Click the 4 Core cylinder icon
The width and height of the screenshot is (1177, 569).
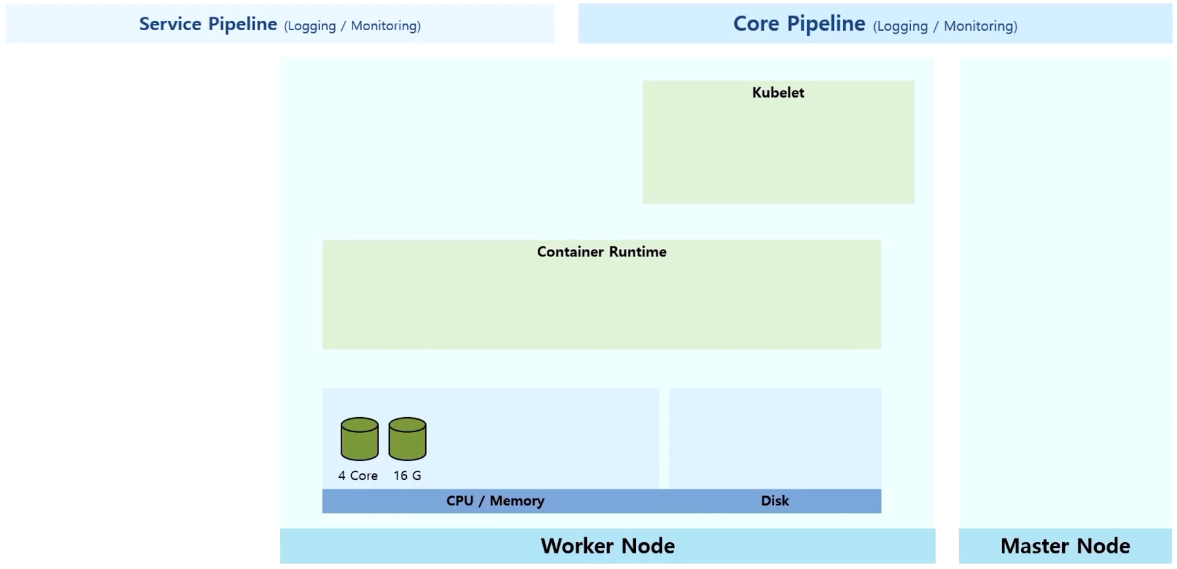click(x=360, y=438)
